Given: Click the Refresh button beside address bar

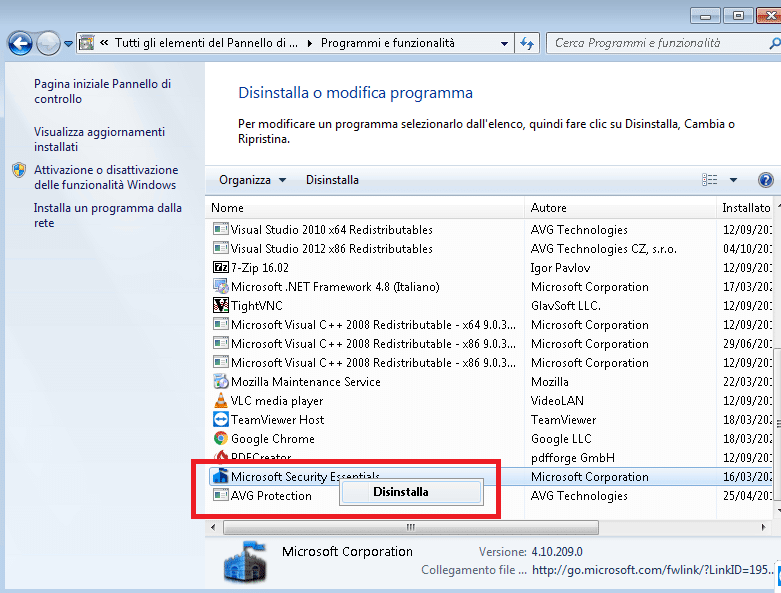Looking at the screenshot, I should 527,44.
